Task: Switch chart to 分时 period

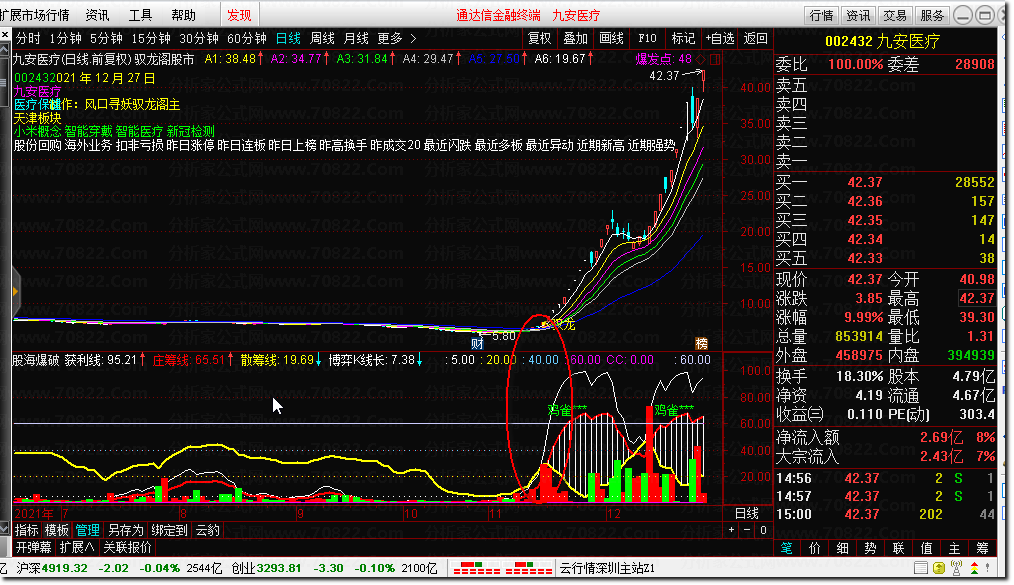Action: tap(28, 39)
